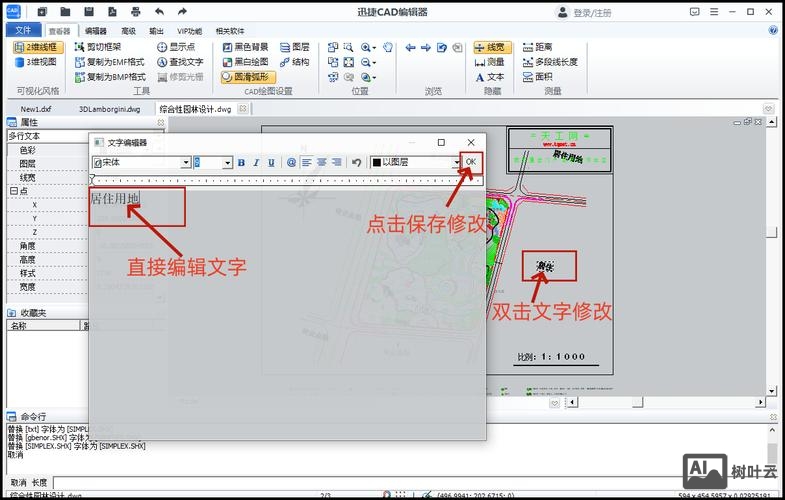The image size is (785, 500).
Task: Click the fit-to-window icon
Action: [348, 63]
